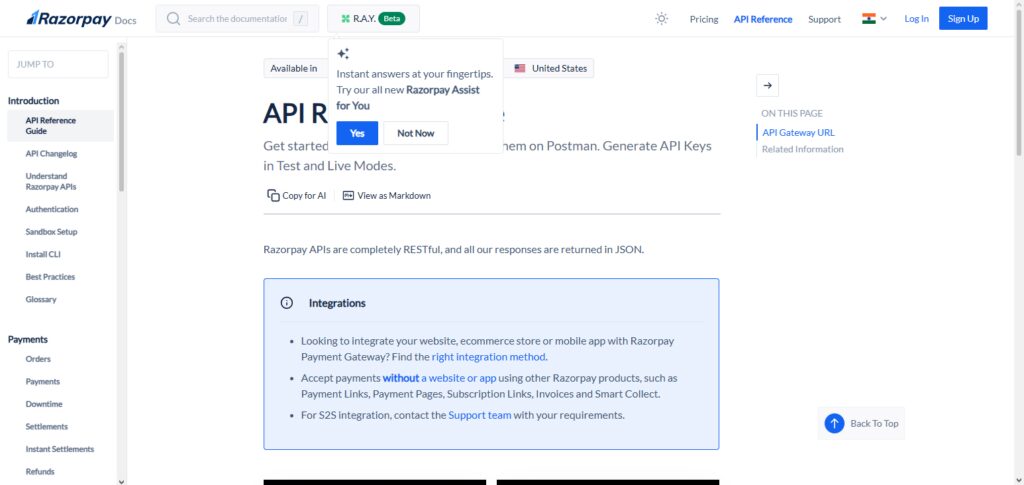Open Instant Settlements sidebar item

point(59,449)
